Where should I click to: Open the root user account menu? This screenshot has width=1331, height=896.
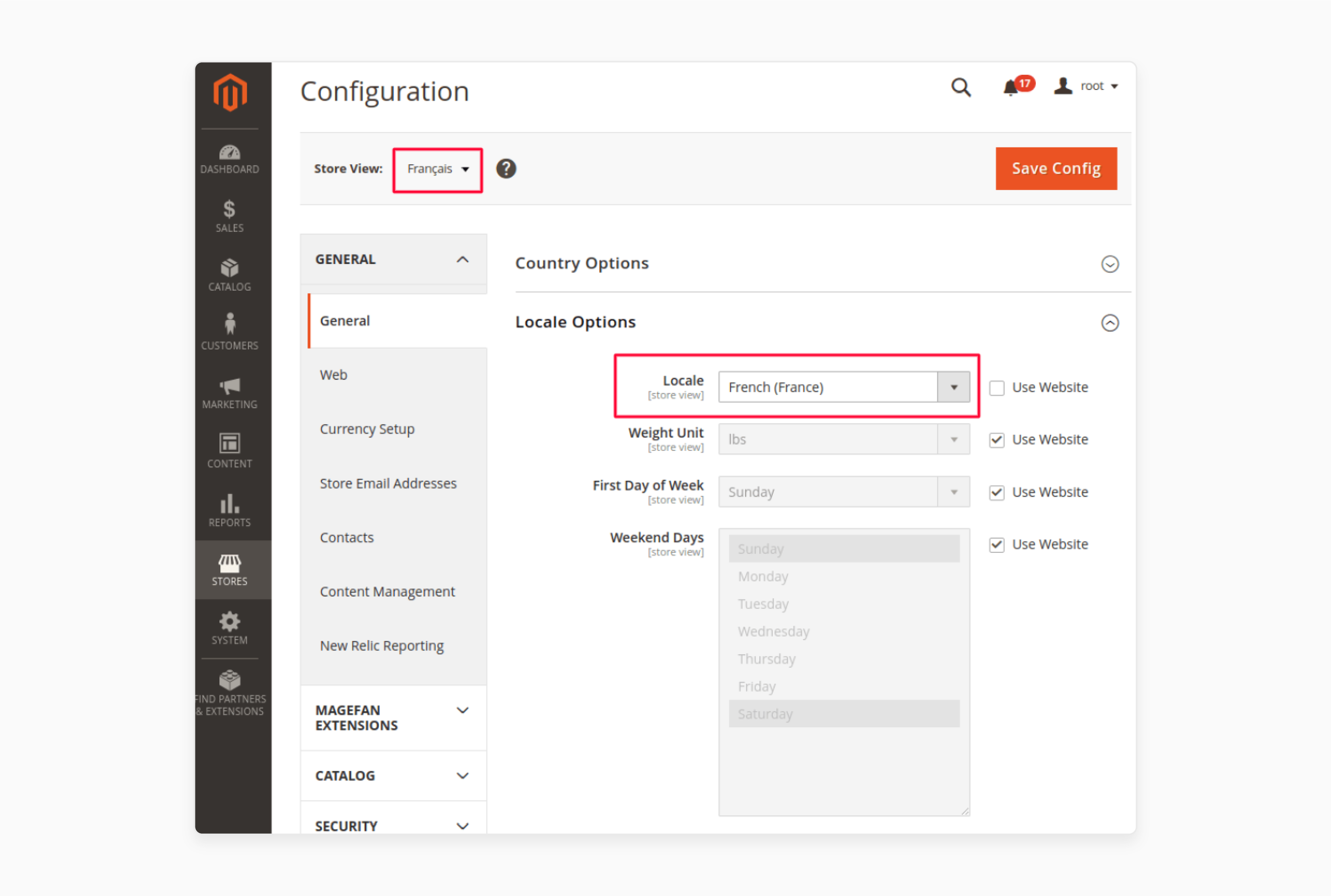click(1086, 86)
